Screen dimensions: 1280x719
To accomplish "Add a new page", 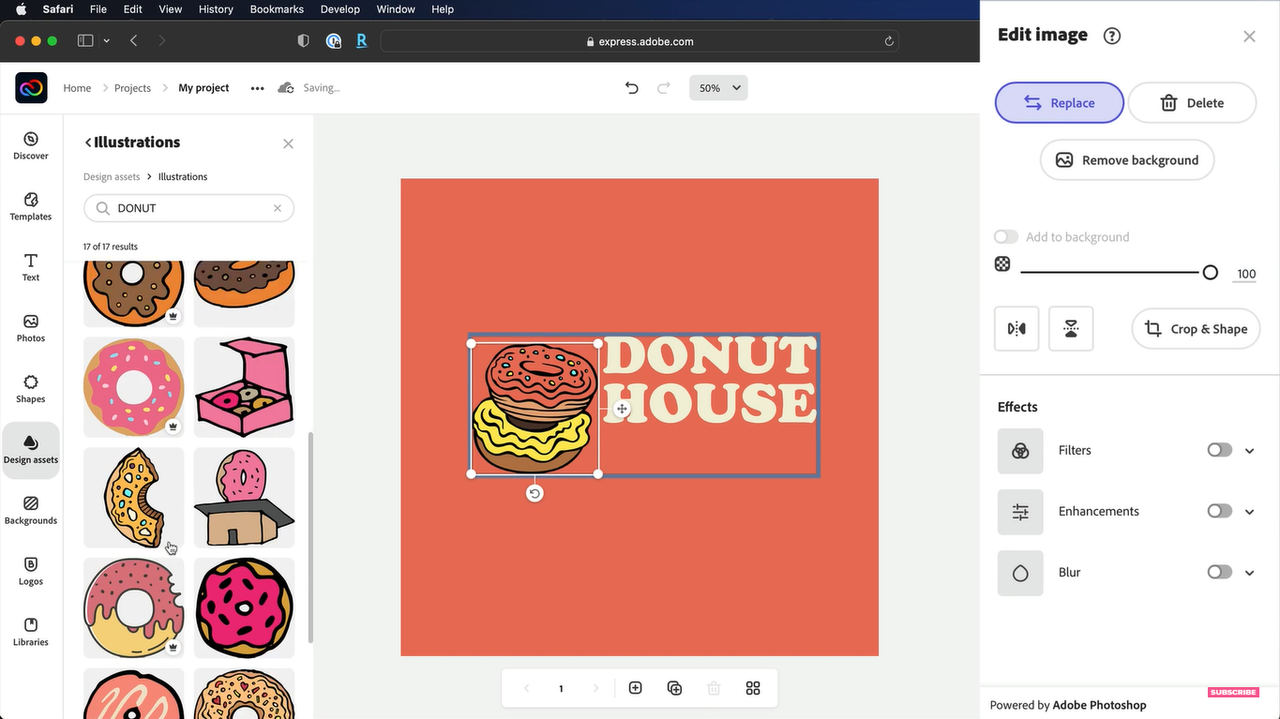I will [x=635, y=688].
